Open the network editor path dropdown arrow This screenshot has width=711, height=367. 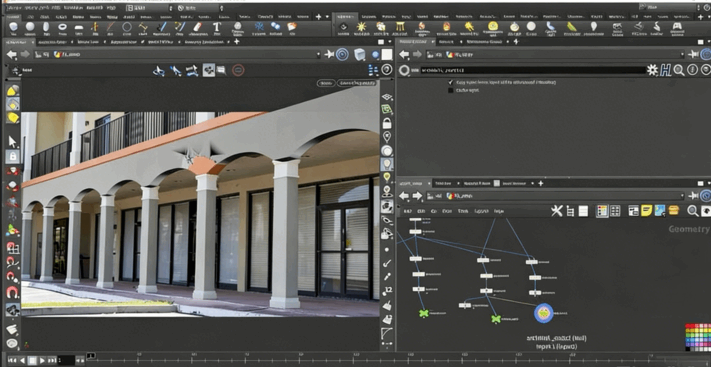[683, 196]
